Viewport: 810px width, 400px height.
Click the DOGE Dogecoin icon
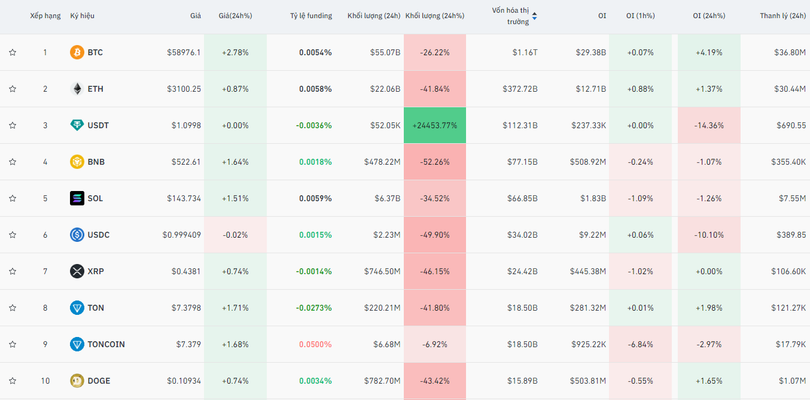[x=77, y=381]
